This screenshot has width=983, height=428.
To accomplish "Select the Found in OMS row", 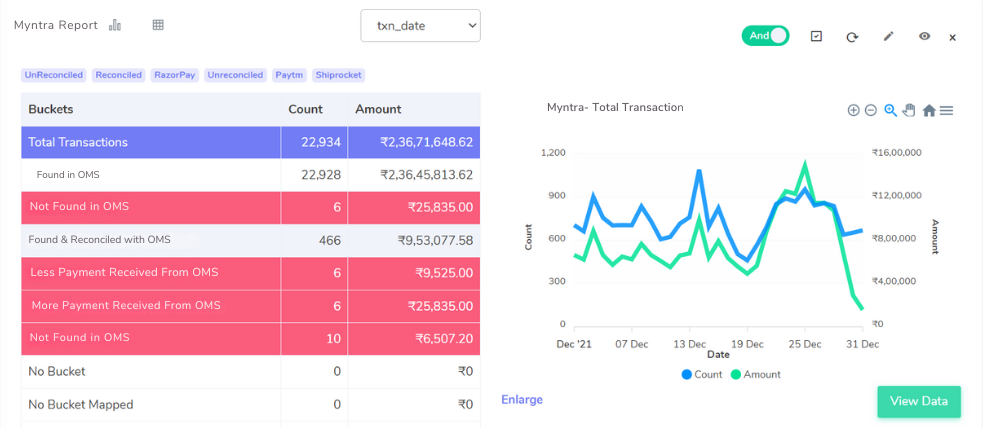I will point(251,175).
